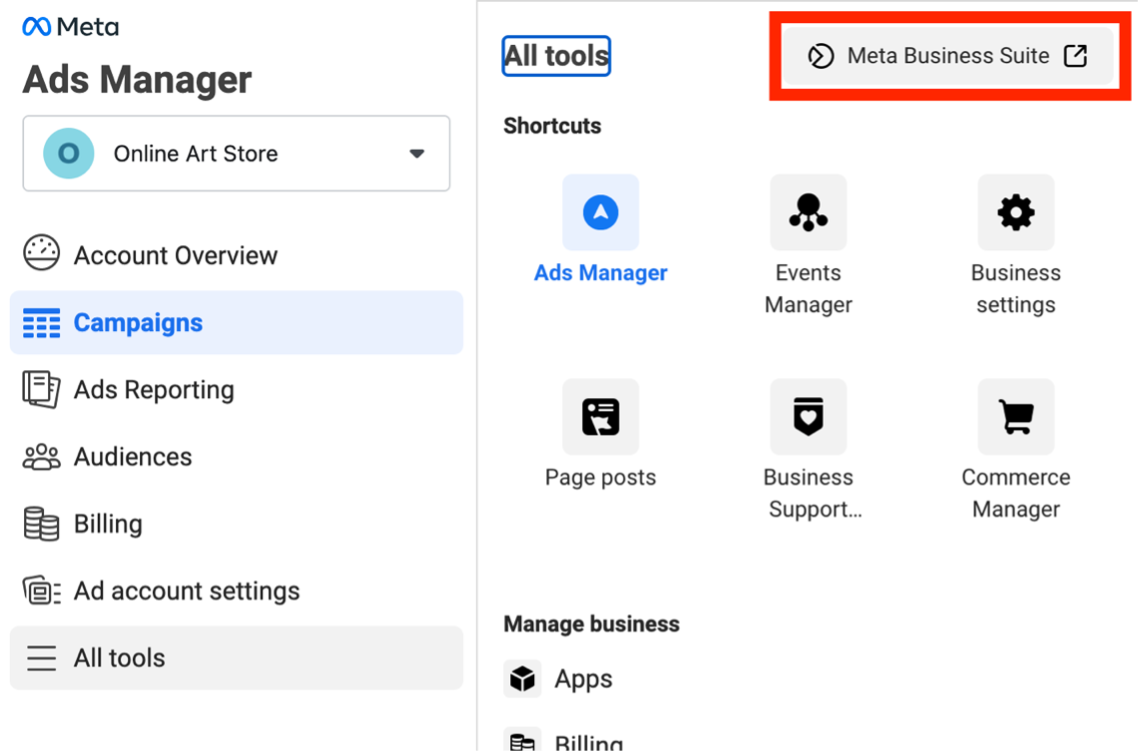Go to Account Overview
Viewport: 1142px width, 754px height.
point(175,255)
